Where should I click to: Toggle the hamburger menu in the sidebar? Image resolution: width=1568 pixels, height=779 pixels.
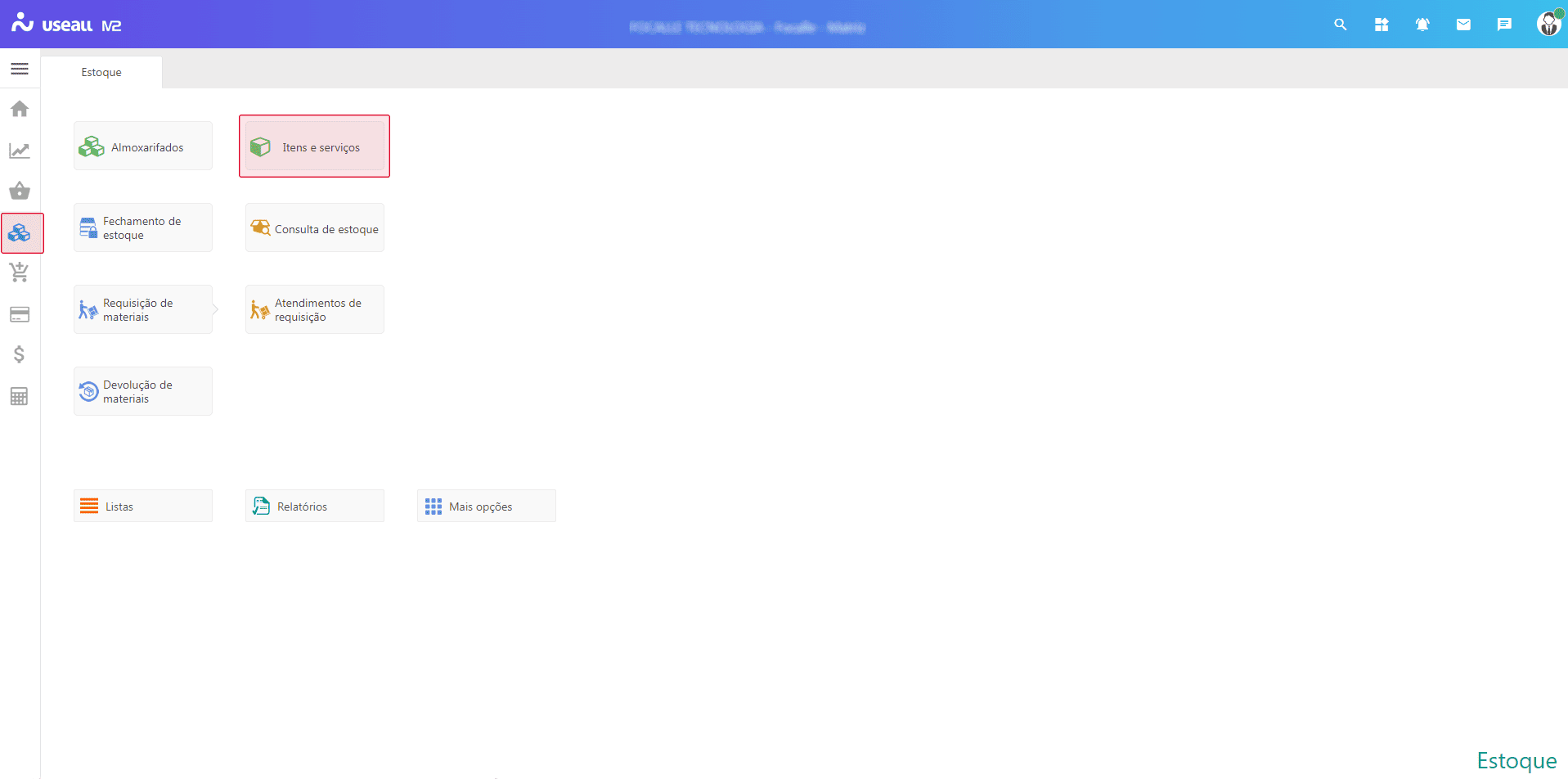(x=20, y=69)
